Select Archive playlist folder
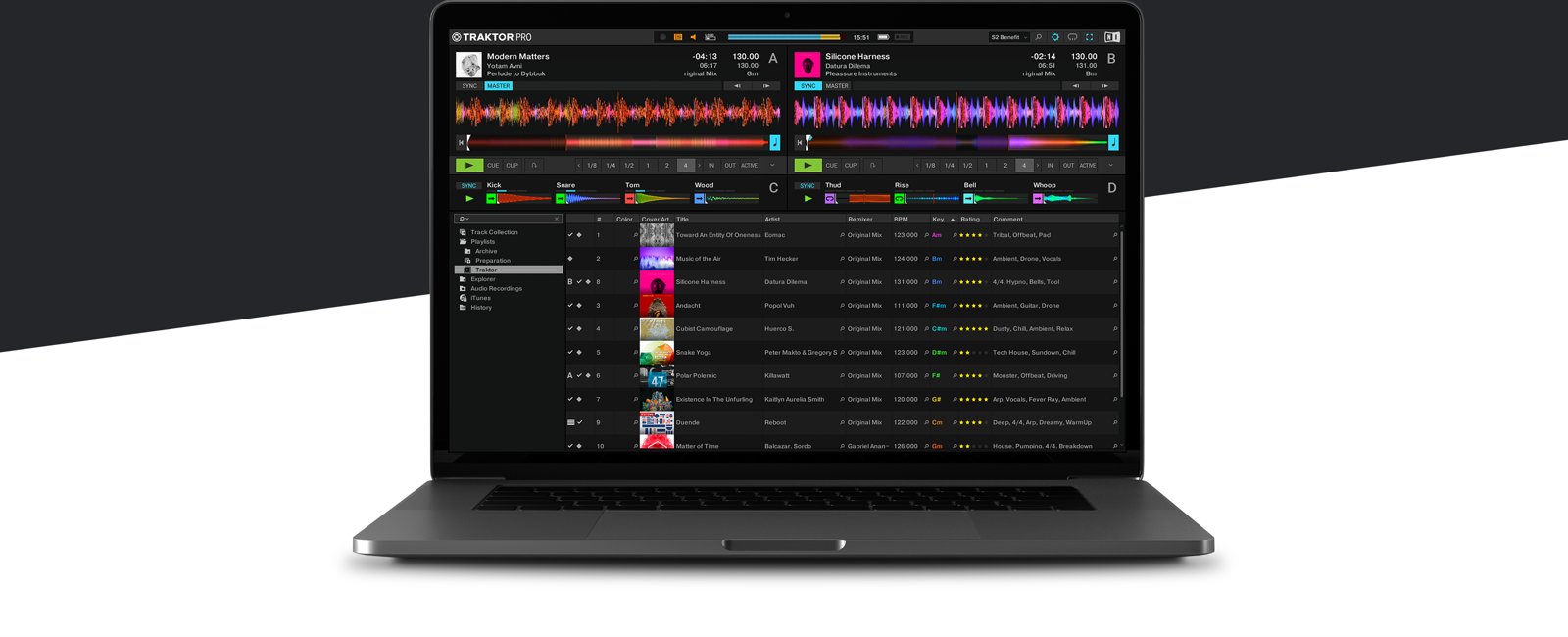This screenshot has height=637, width=1568. click(x=481, y=251)
